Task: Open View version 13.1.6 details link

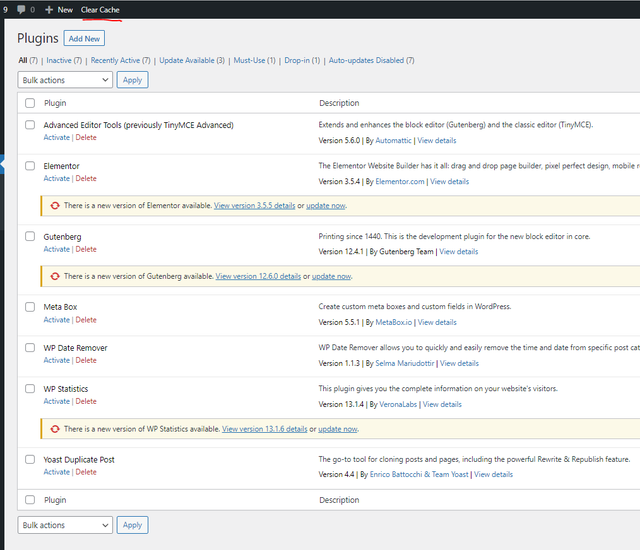Action: point(264,429)
